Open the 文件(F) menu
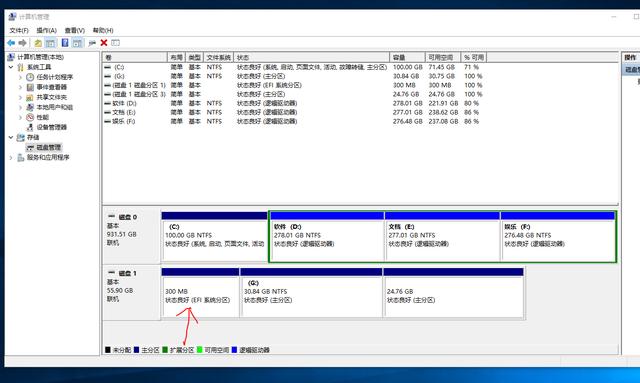Image resolution: width=640 pixels, height=383 pixels. tap(19, 30)
